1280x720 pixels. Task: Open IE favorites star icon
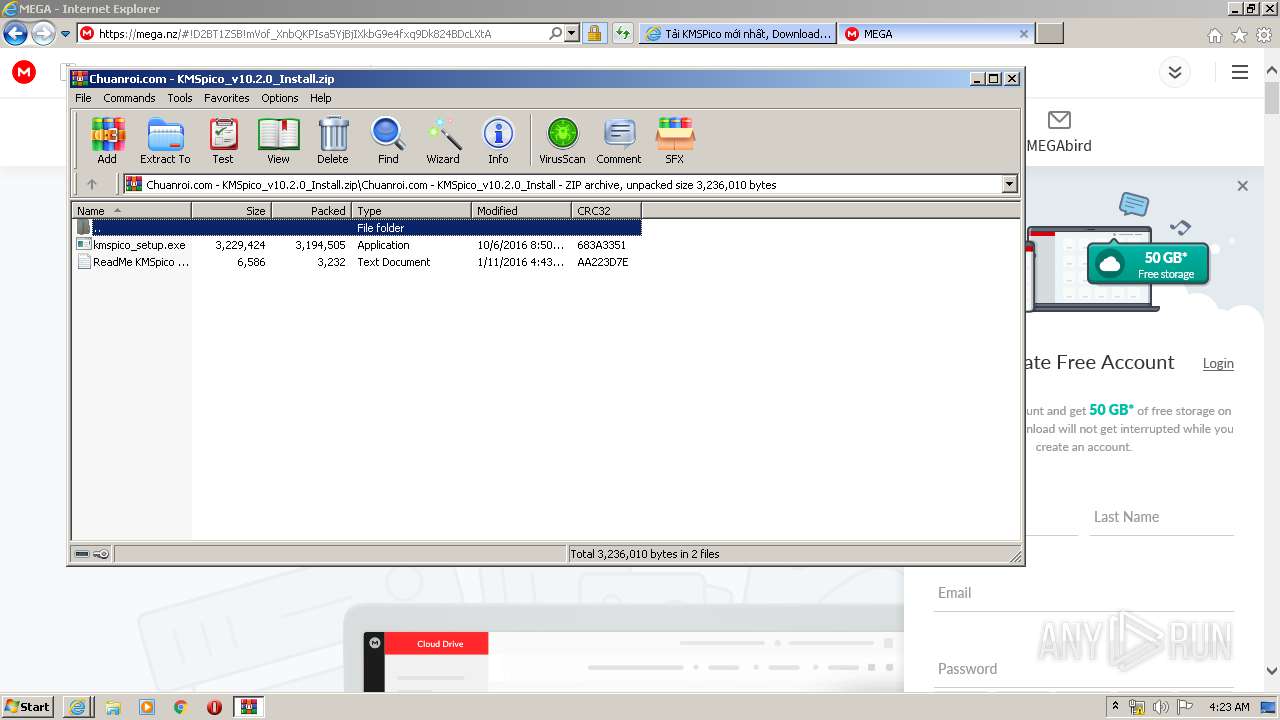click(1239, 35)
